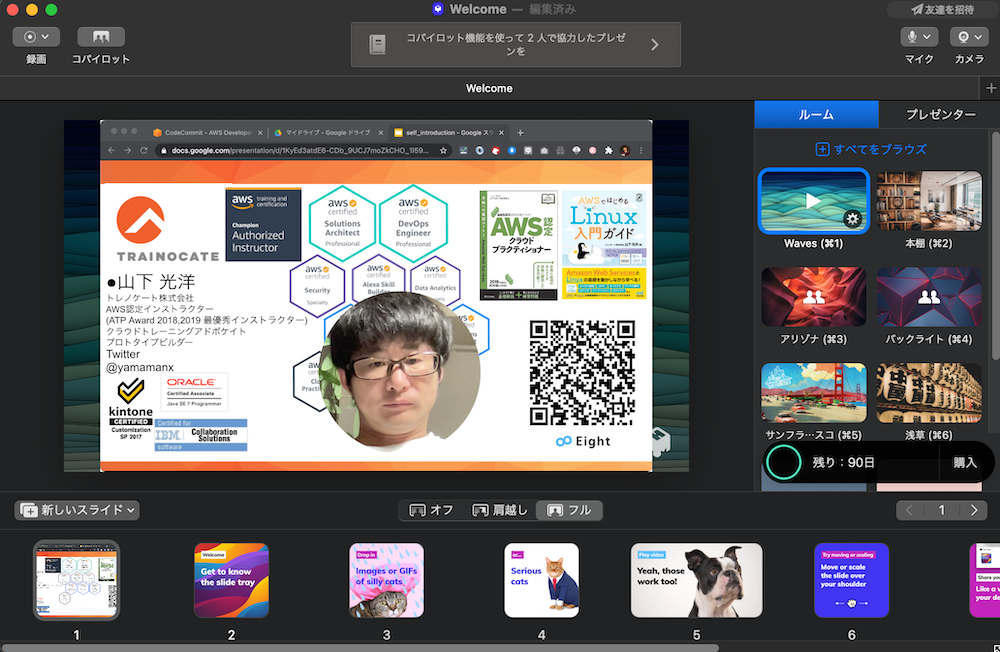Click the Linux入門ガイド book cover
1000x652 pixels.
pos(604,245)
